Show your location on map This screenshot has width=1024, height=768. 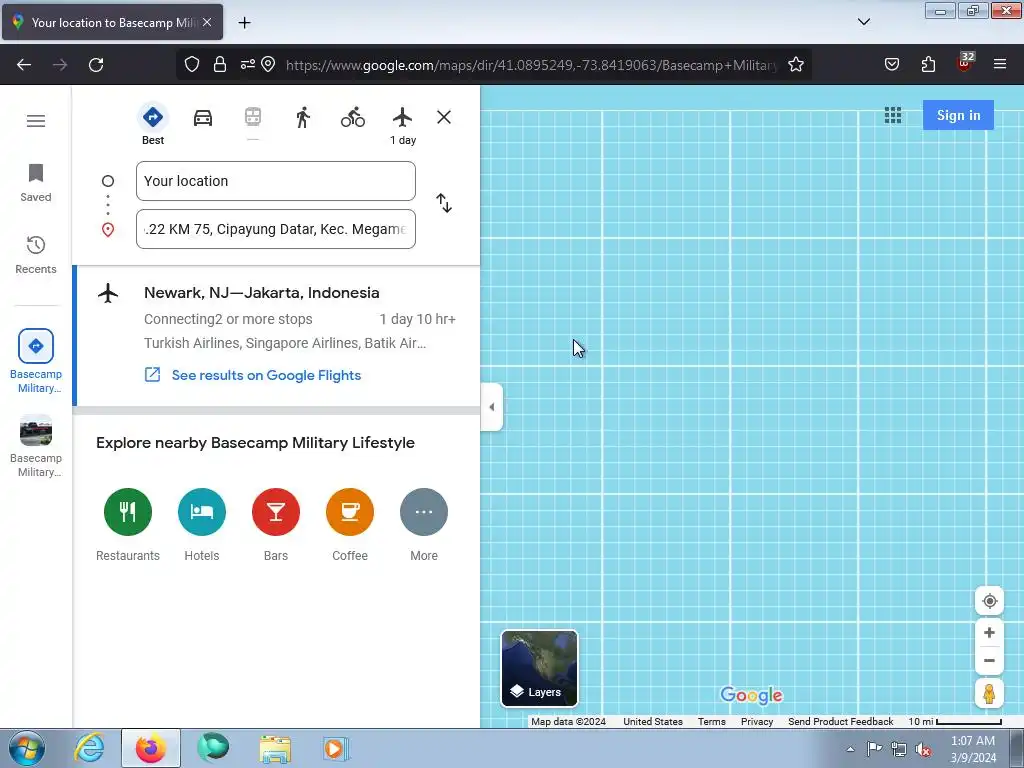(x=989, y=601)
